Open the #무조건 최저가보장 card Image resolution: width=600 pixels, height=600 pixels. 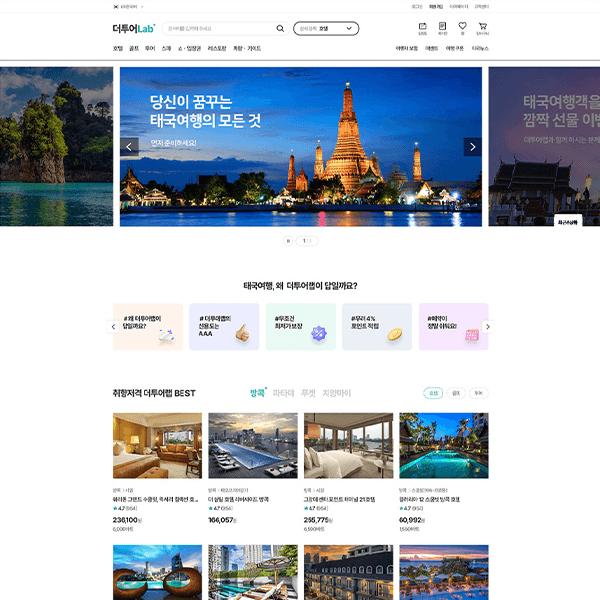301,326
